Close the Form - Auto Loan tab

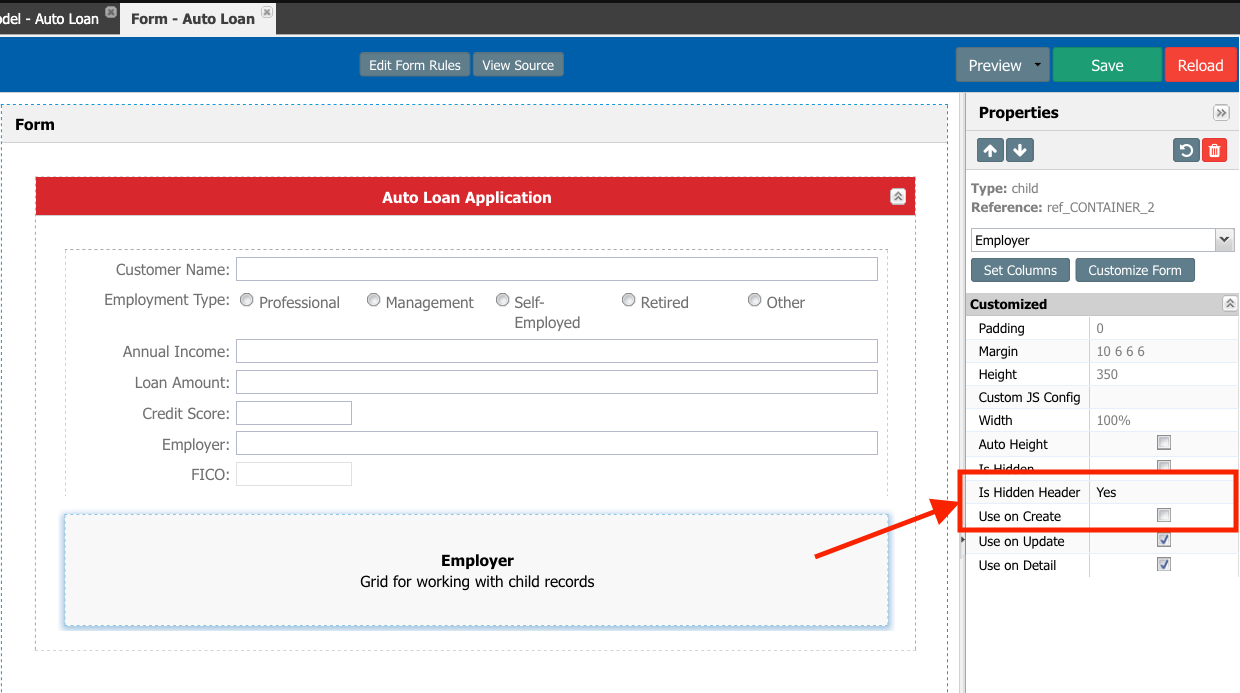pyautogui.click(x=266, y=12)
